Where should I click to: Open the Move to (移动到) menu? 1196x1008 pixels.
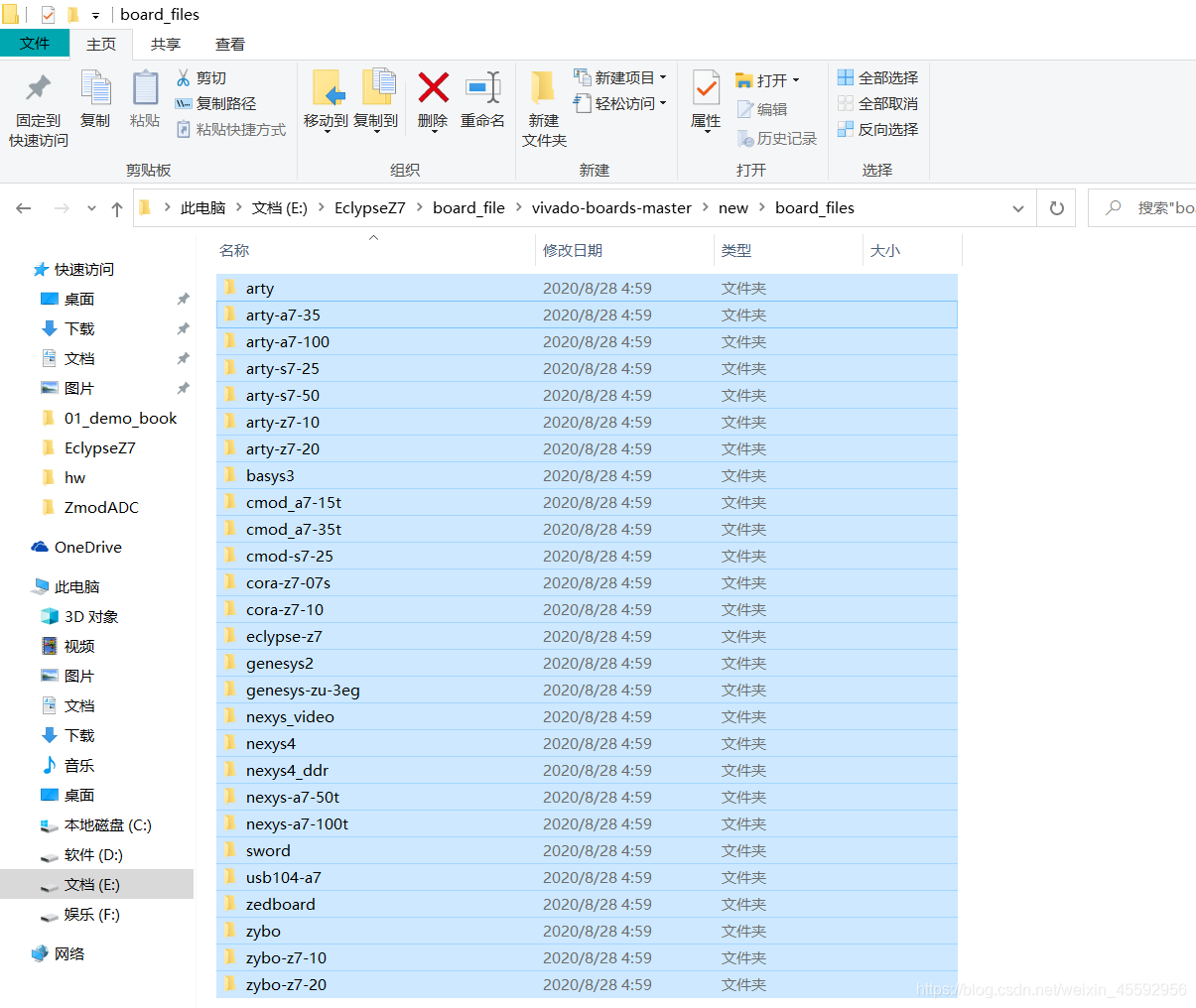click(x=326, y=101)
